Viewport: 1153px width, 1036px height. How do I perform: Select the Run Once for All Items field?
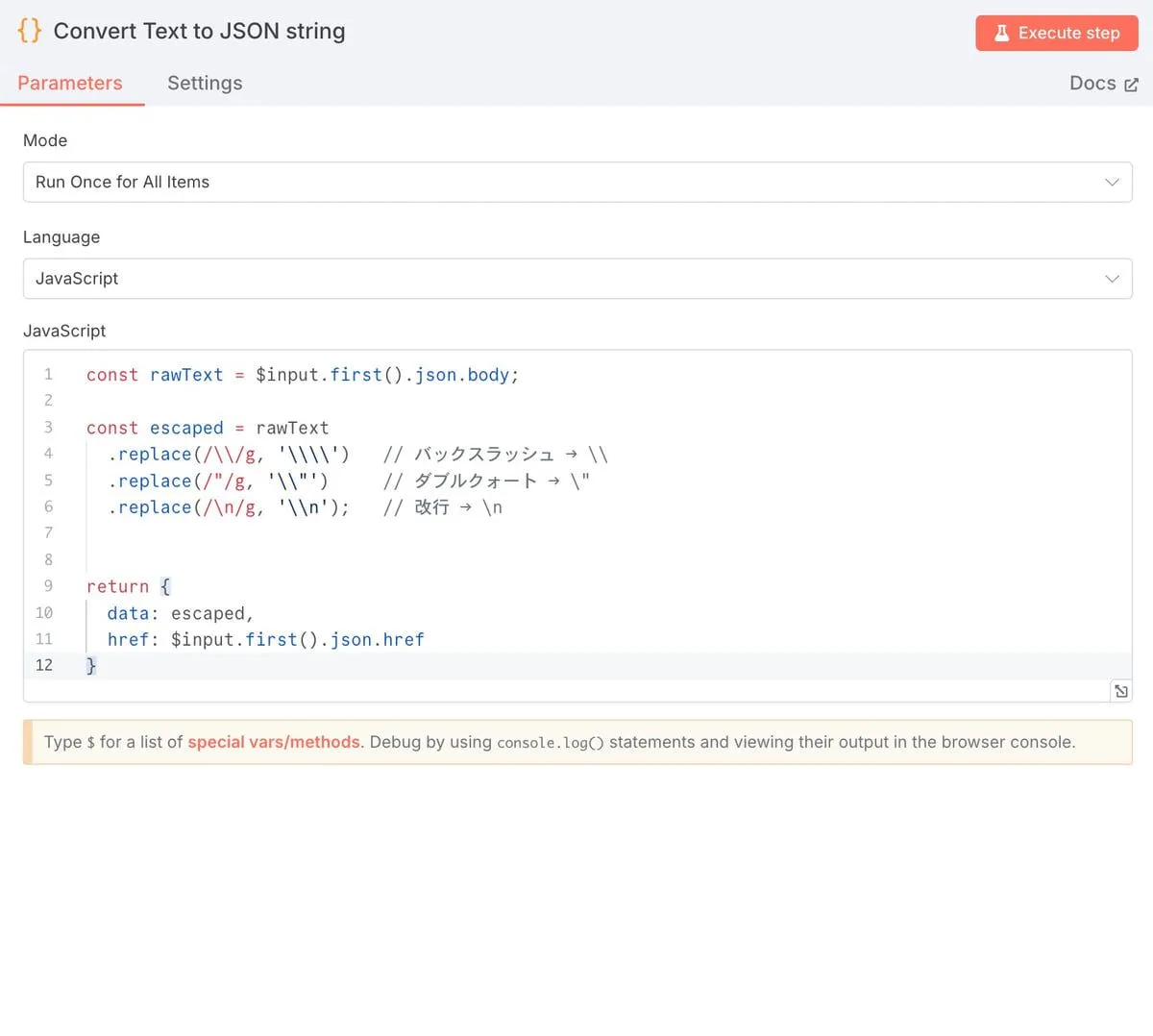click(122, 183)
